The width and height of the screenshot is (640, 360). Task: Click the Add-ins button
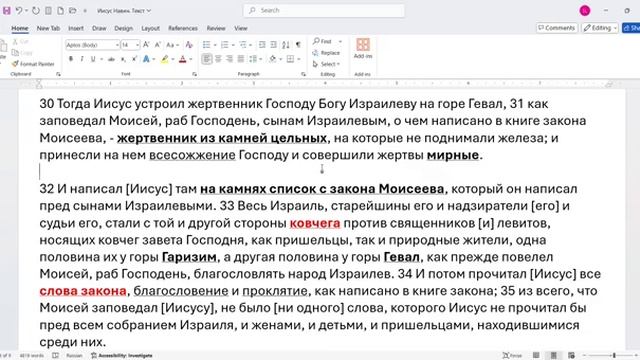point(363,48)
